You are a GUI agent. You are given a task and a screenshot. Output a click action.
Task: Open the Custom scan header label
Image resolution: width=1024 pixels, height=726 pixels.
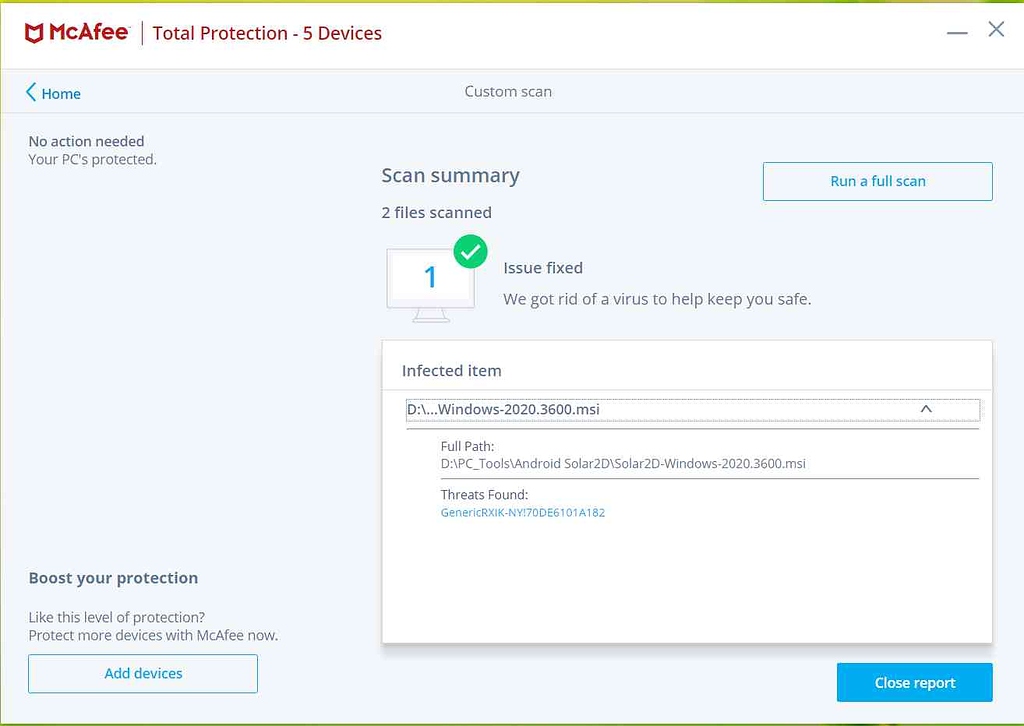(x=507, y=91)
